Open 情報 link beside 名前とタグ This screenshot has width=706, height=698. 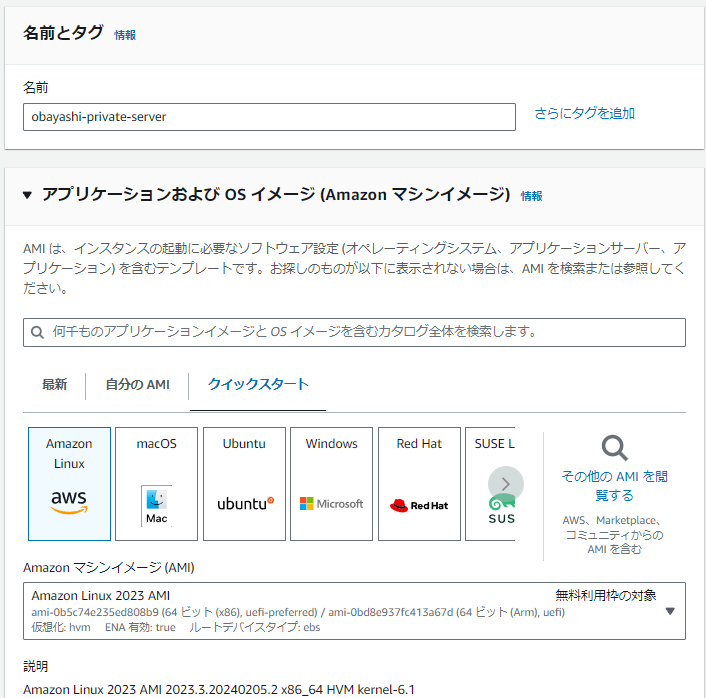click(x=125, y=35)
